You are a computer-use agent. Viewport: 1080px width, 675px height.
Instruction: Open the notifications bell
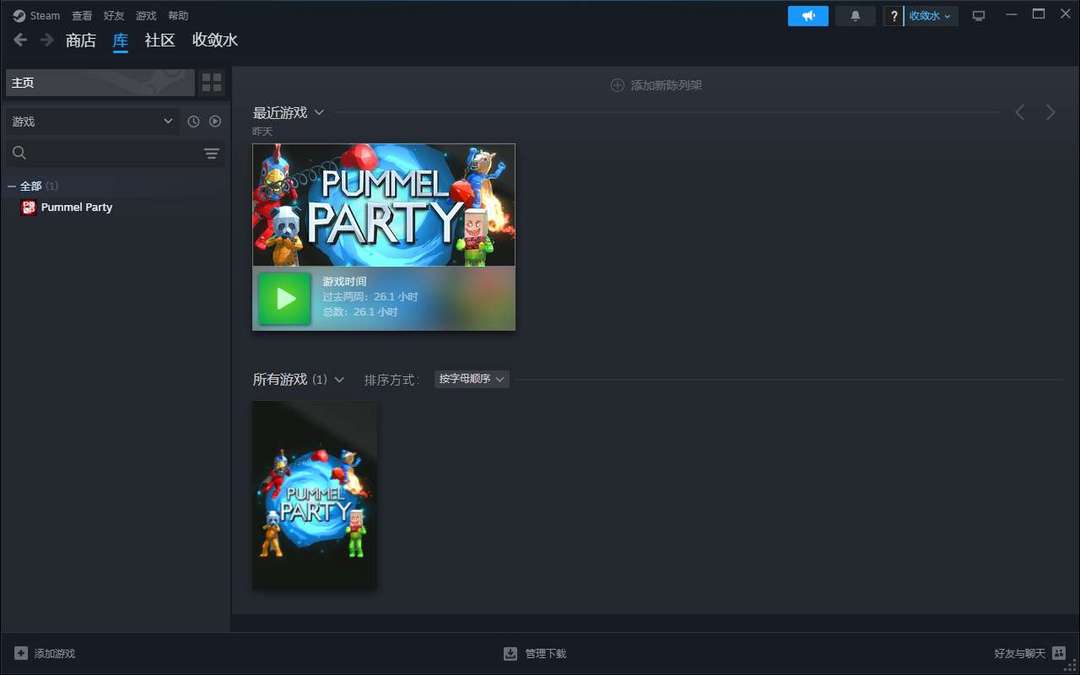(x=855, y=16)
